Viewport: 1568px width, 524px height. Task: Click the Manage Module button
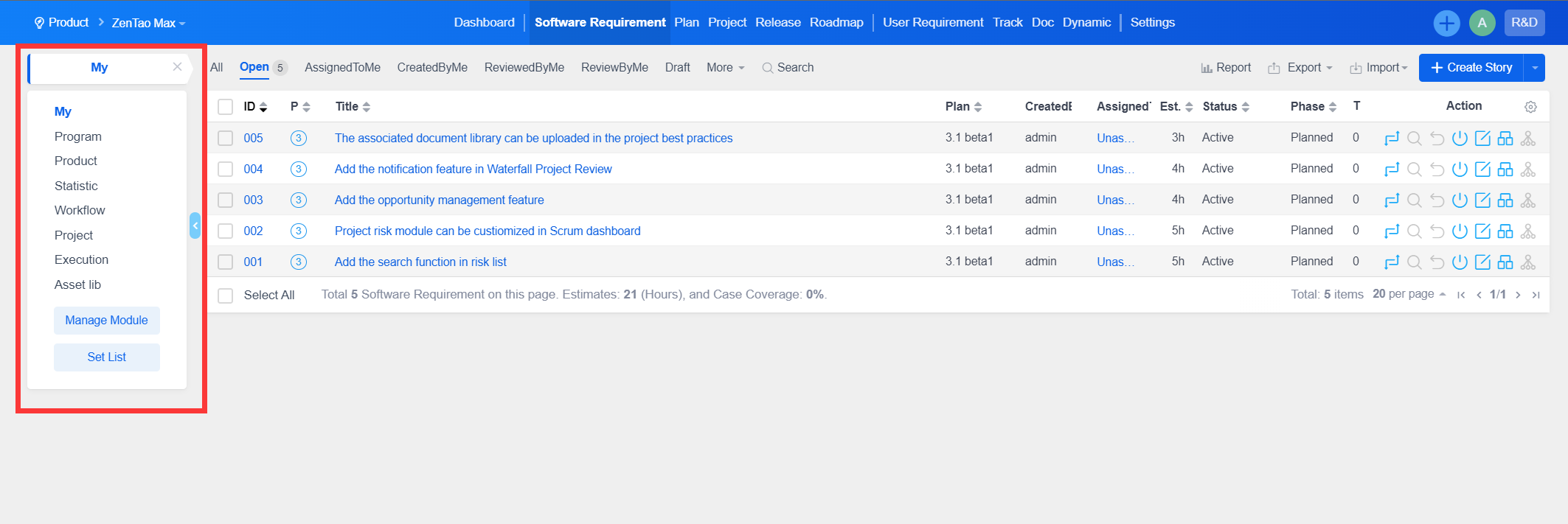coord(106,321)
